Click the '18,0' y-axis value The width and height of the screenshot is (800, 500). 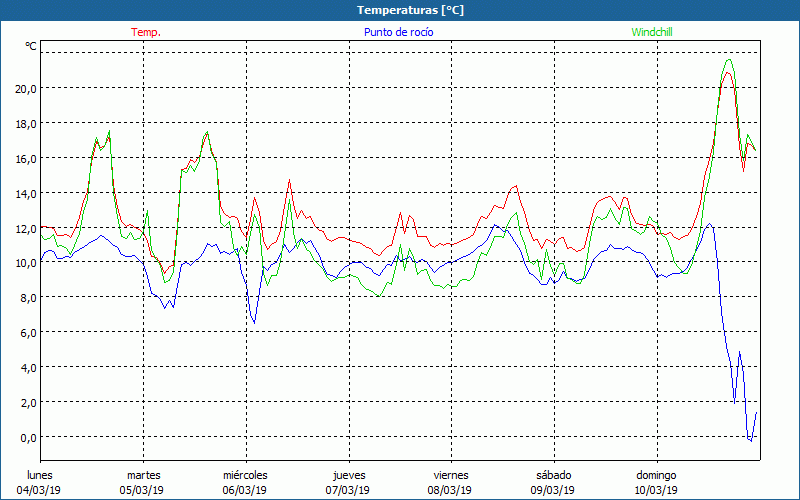[x=26, y=123]
